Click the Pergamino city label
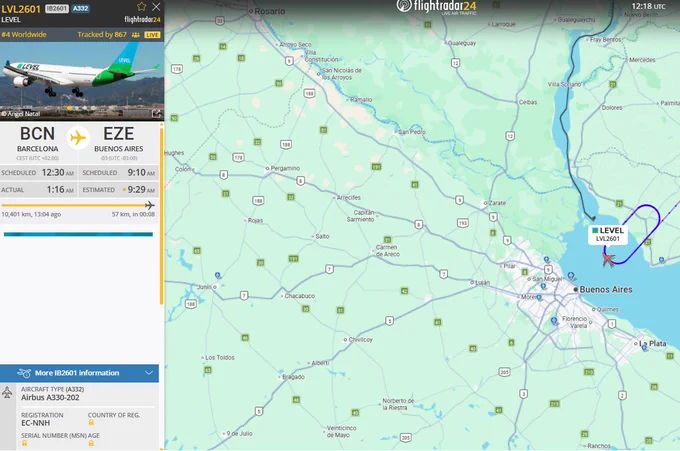Screen dimensions: 680x451 click(285, 168)
